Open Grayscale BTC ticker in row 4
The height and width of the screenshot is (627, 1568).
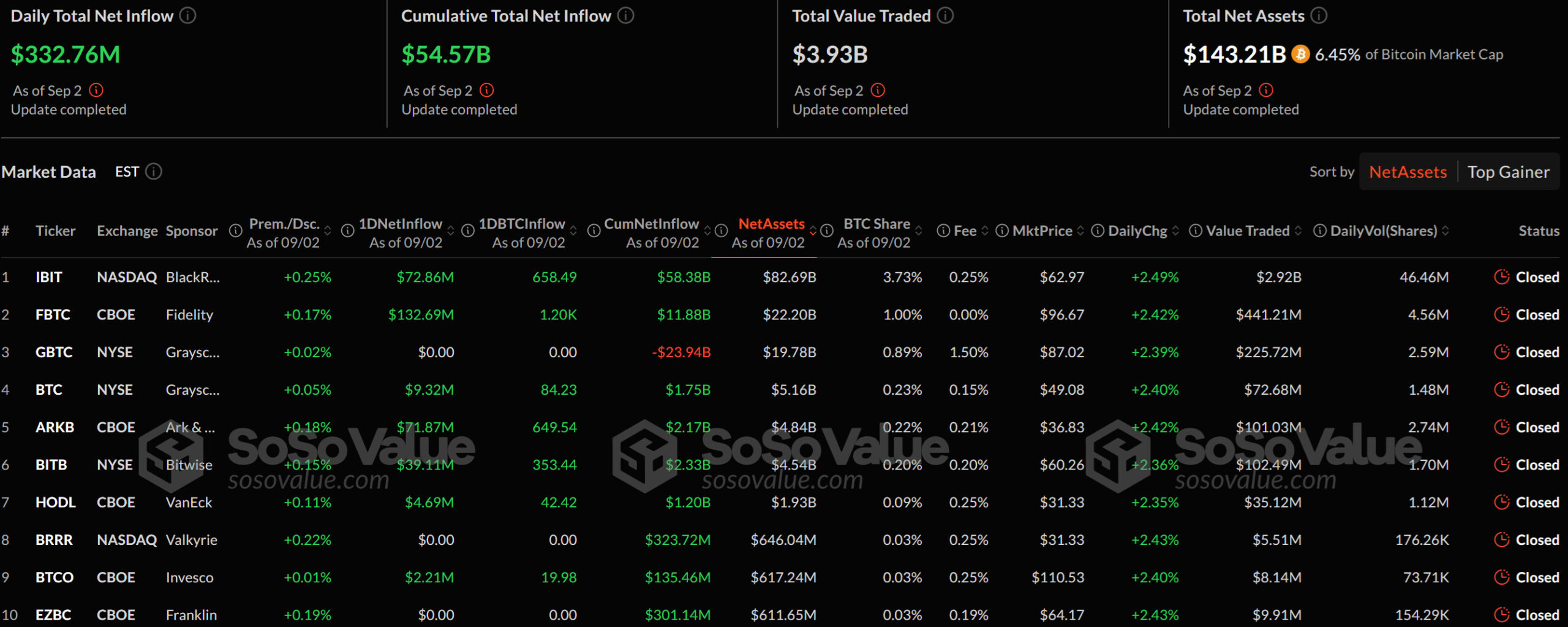pos(49,389)
